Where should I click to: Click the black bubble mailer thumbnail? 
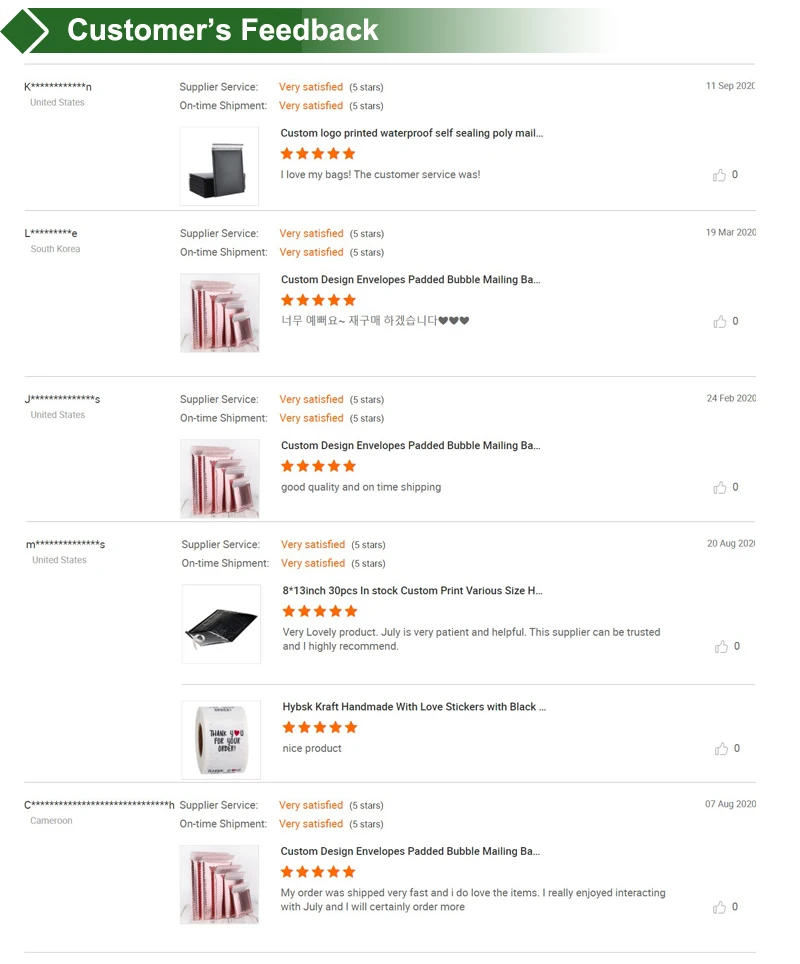point(221,624)
